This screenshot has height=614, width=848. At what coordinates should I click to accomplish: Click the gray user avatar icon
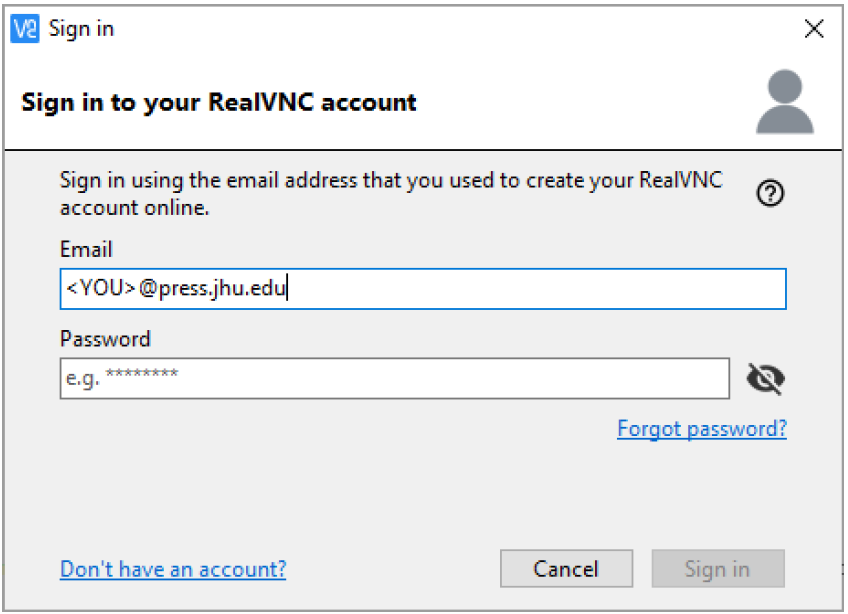(x=785, y=102)
